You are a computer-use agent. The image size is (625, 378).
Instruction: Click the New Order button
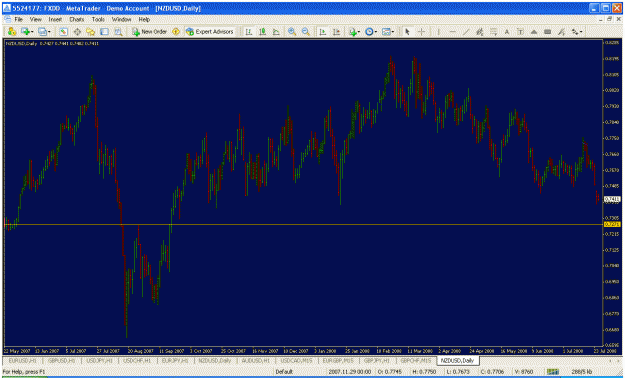(149, 32)
